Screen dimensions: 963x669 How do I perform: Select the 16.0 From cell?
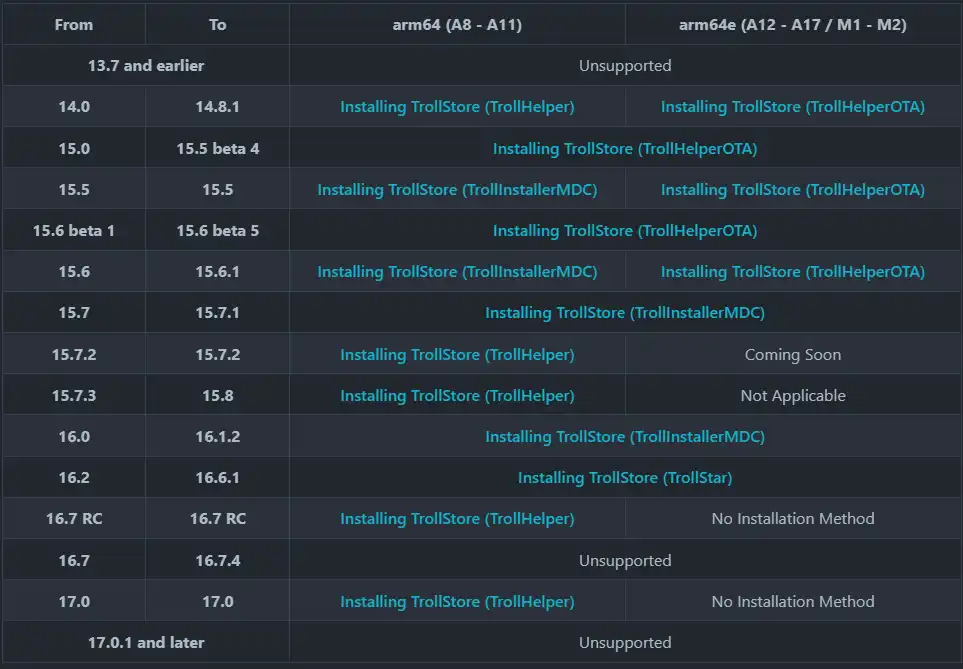coord(74,437)
